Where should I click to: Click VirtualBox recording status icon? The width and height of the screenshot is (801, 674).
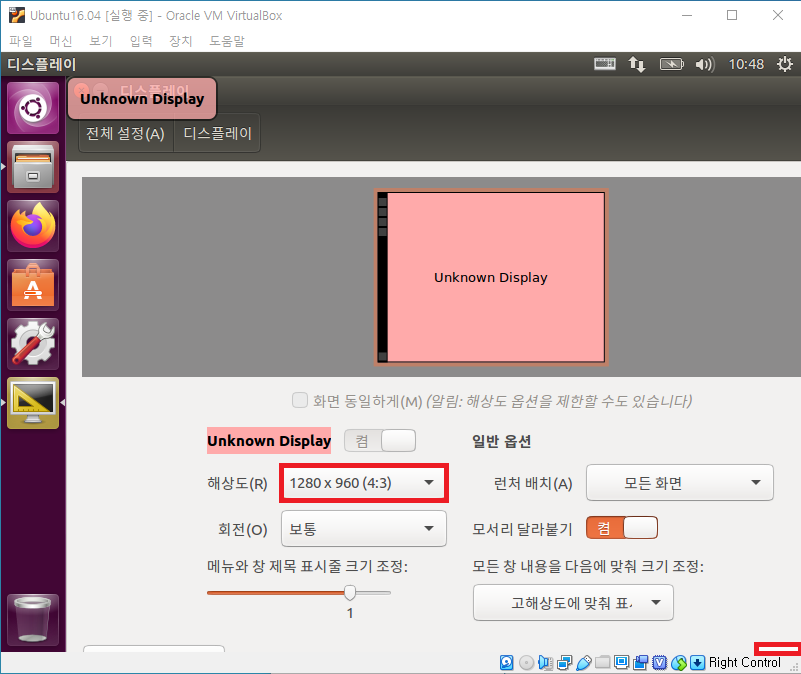pyautogui.click(x=641, y=663)
